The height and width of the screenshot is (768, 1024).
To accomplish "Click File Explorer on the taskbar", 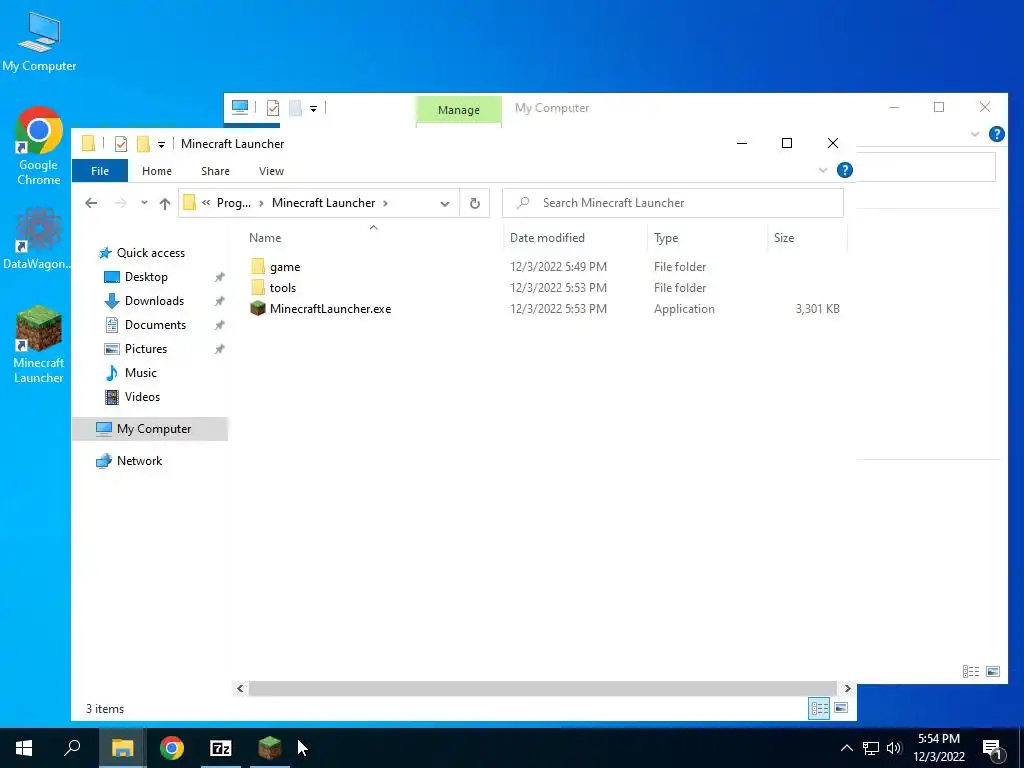I will (x=122, y=748).
